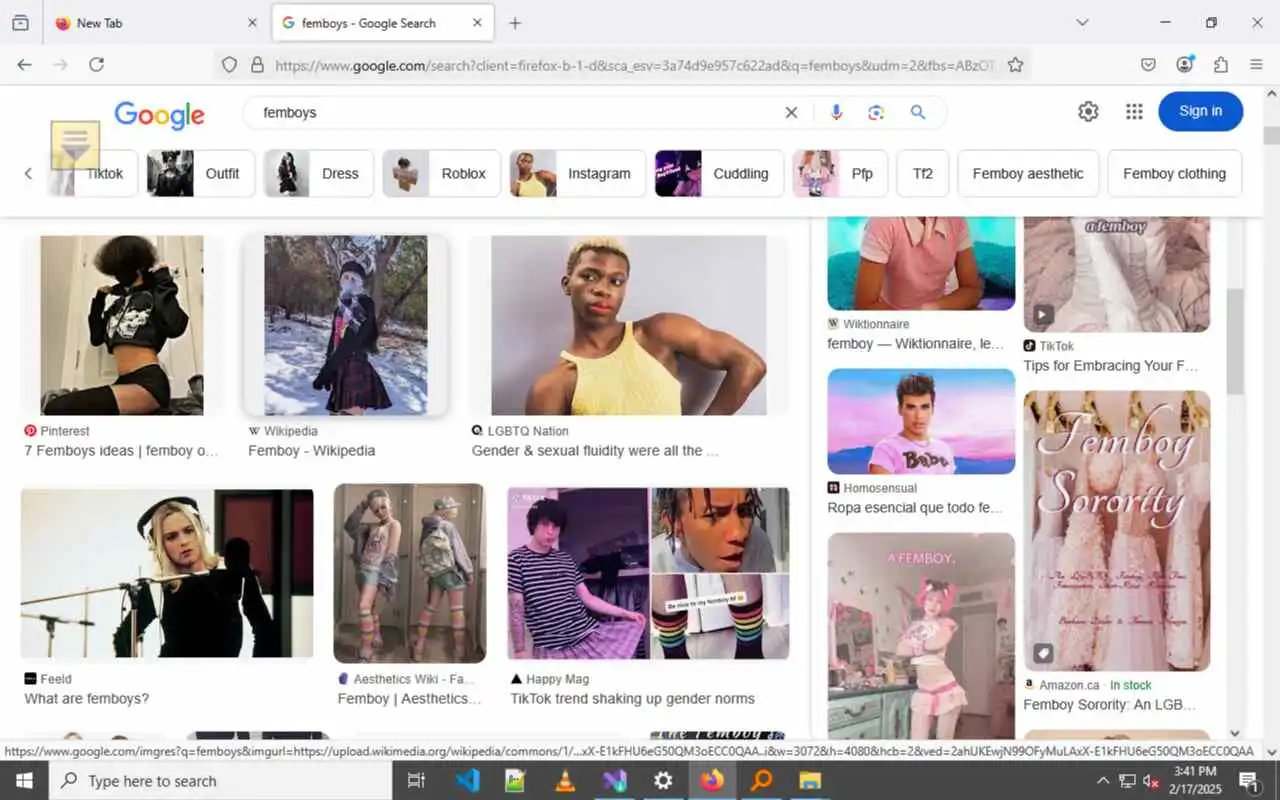Image resolution: width=1280 pixels, height=800 pixels.
Task: Open tracking protection shield icon
Action: point(229,65)
